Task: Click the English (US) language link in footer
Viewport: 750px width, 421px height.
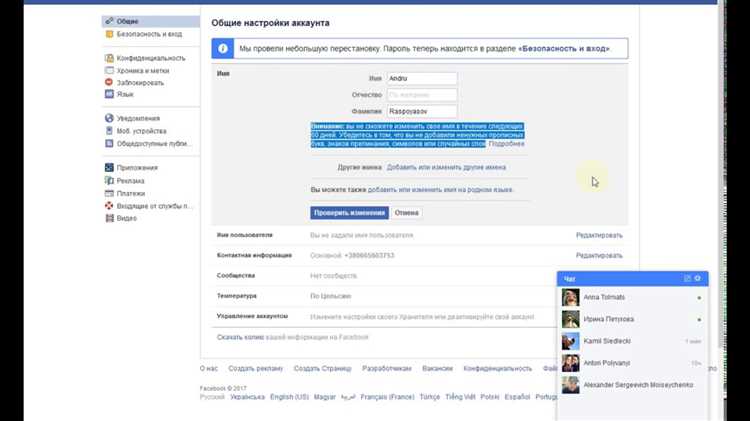Action: 289,397
